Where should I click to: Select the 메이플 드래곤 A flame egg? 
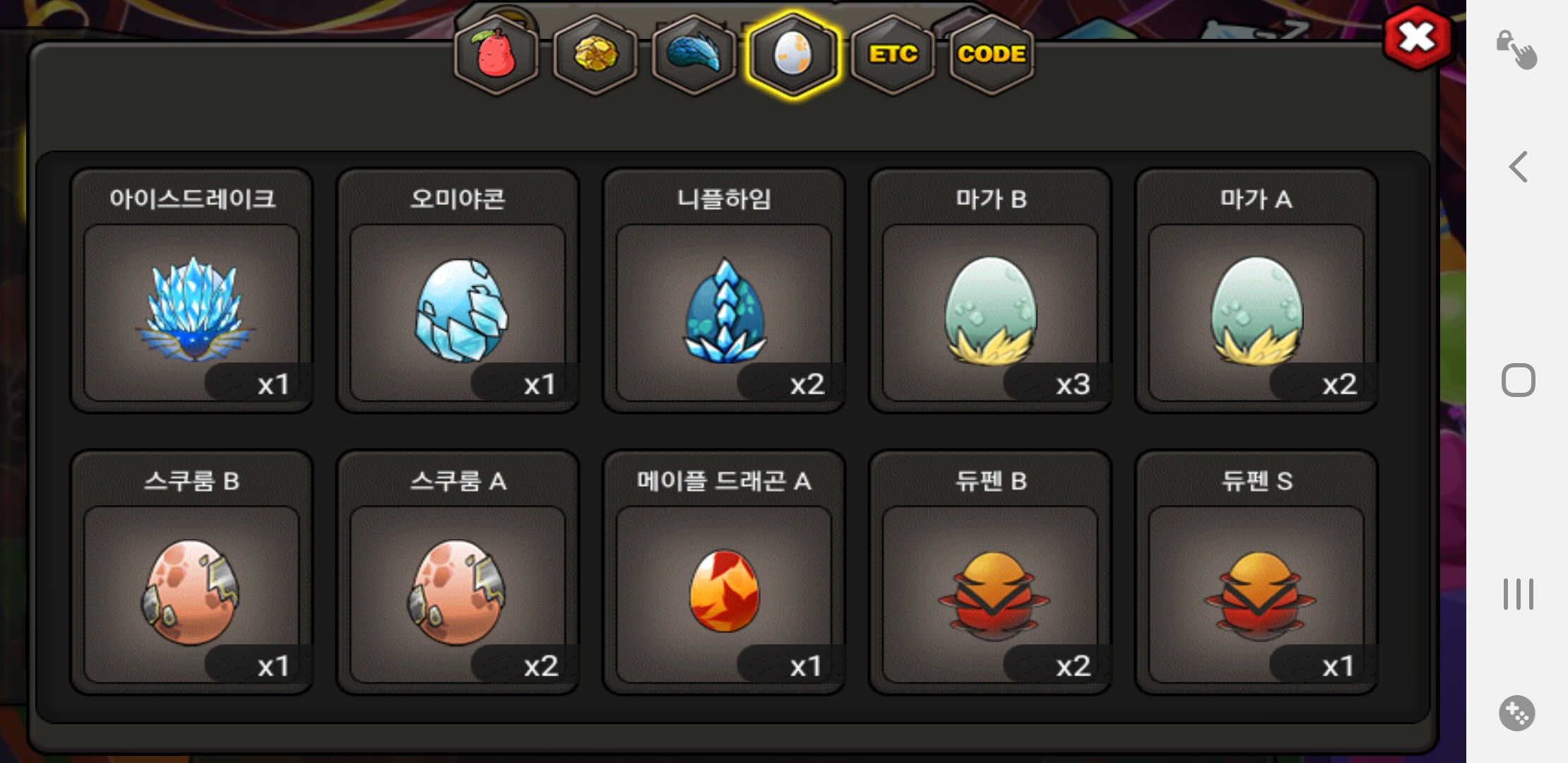click(x=724, y=572)
